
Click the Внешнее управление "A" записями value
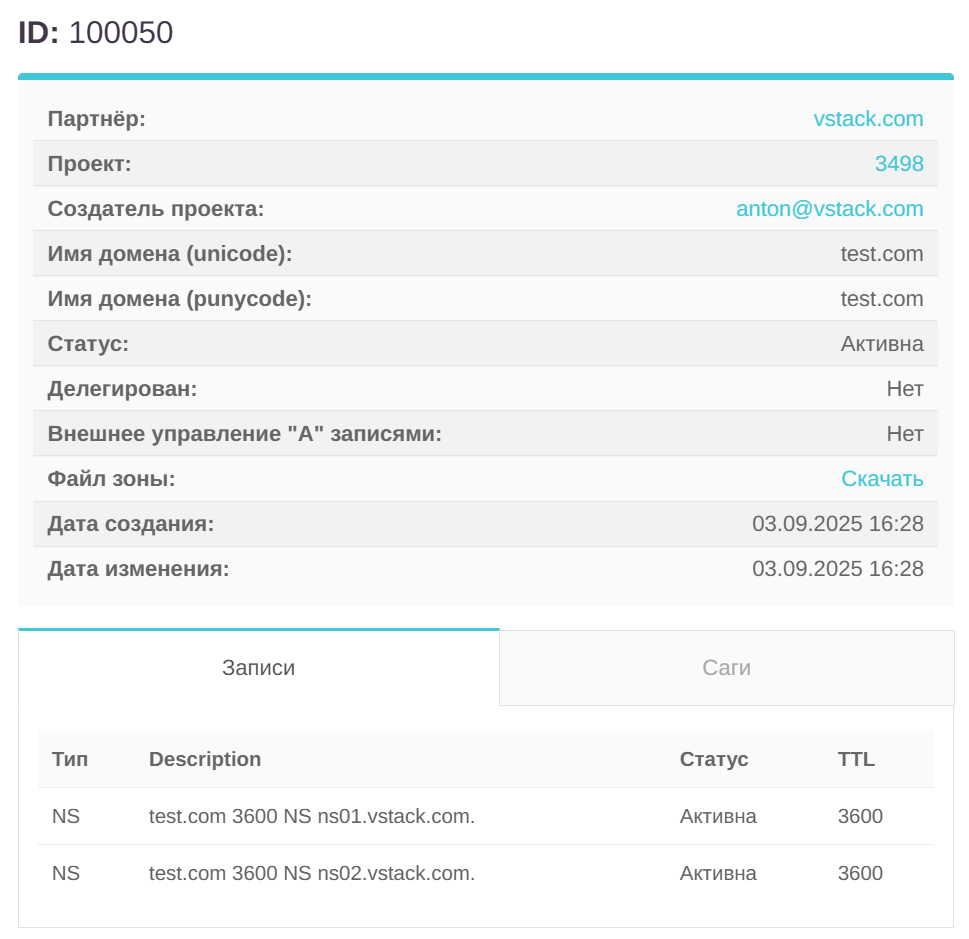point(904,434)
